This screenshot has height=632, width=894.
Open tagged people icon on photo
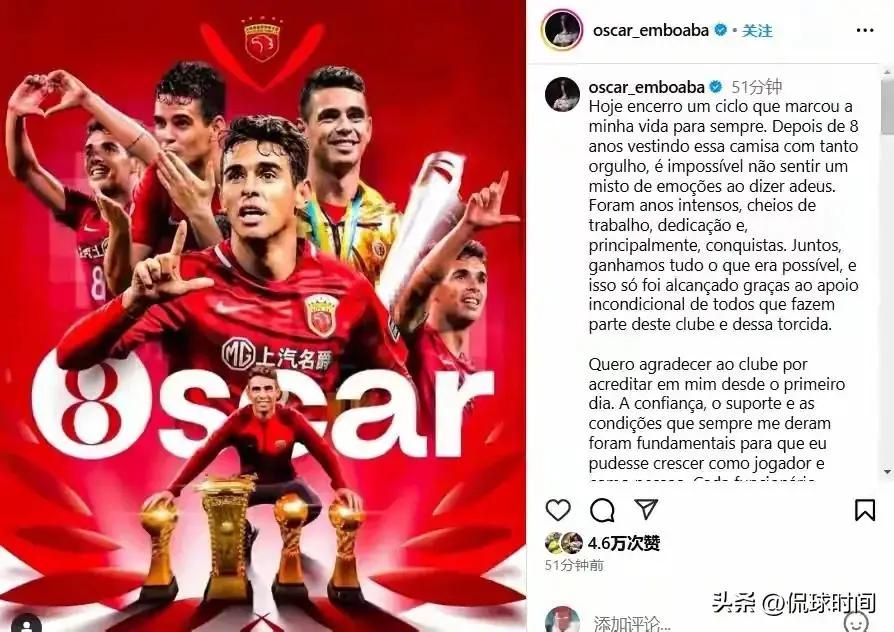click(x=26, y=623)
